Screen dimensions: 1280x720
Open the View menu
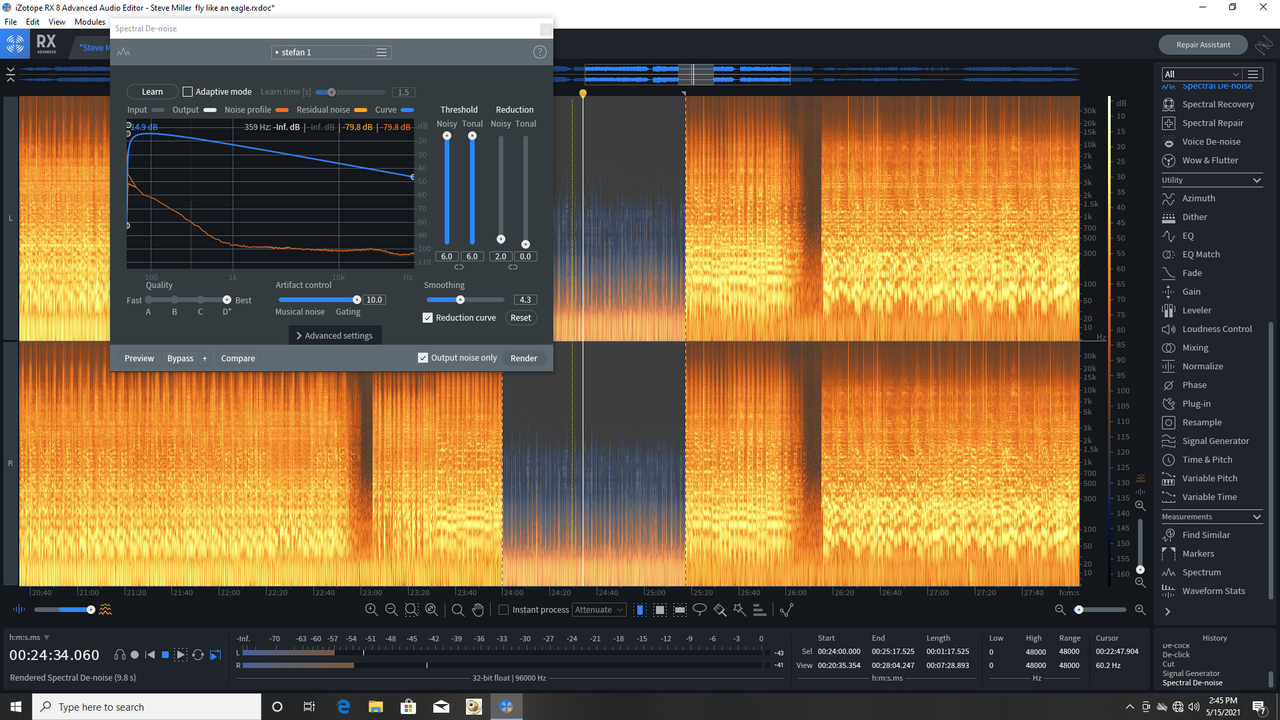(x=57, y=21)
